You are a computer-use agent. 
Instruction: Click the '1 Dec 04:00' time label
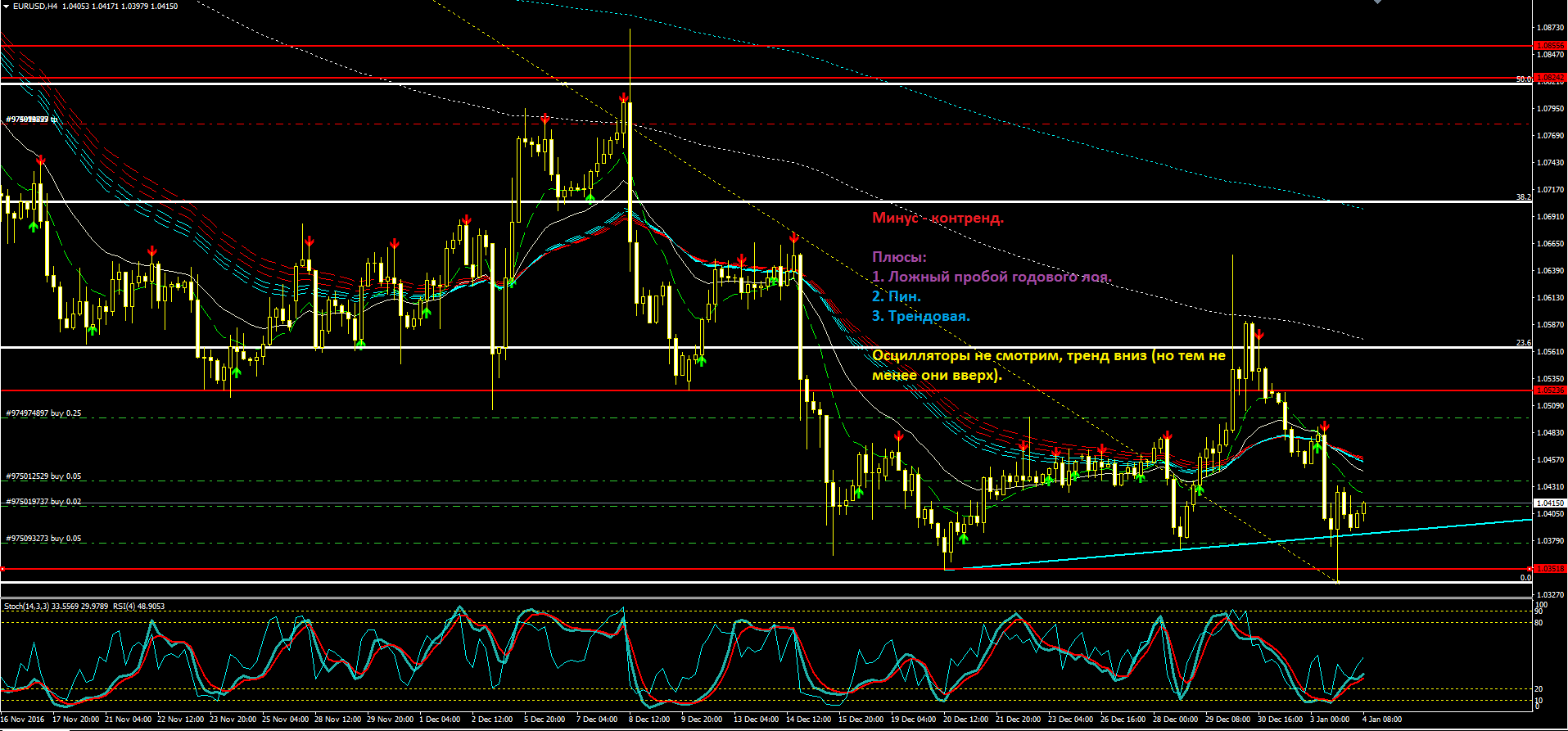tap(440, 720)
